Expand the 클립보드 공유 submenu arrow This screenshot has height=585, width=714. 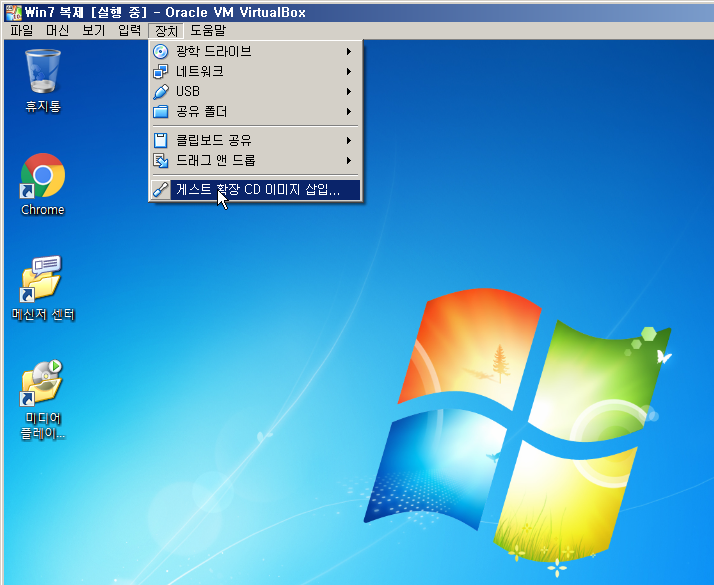(348, 140)
